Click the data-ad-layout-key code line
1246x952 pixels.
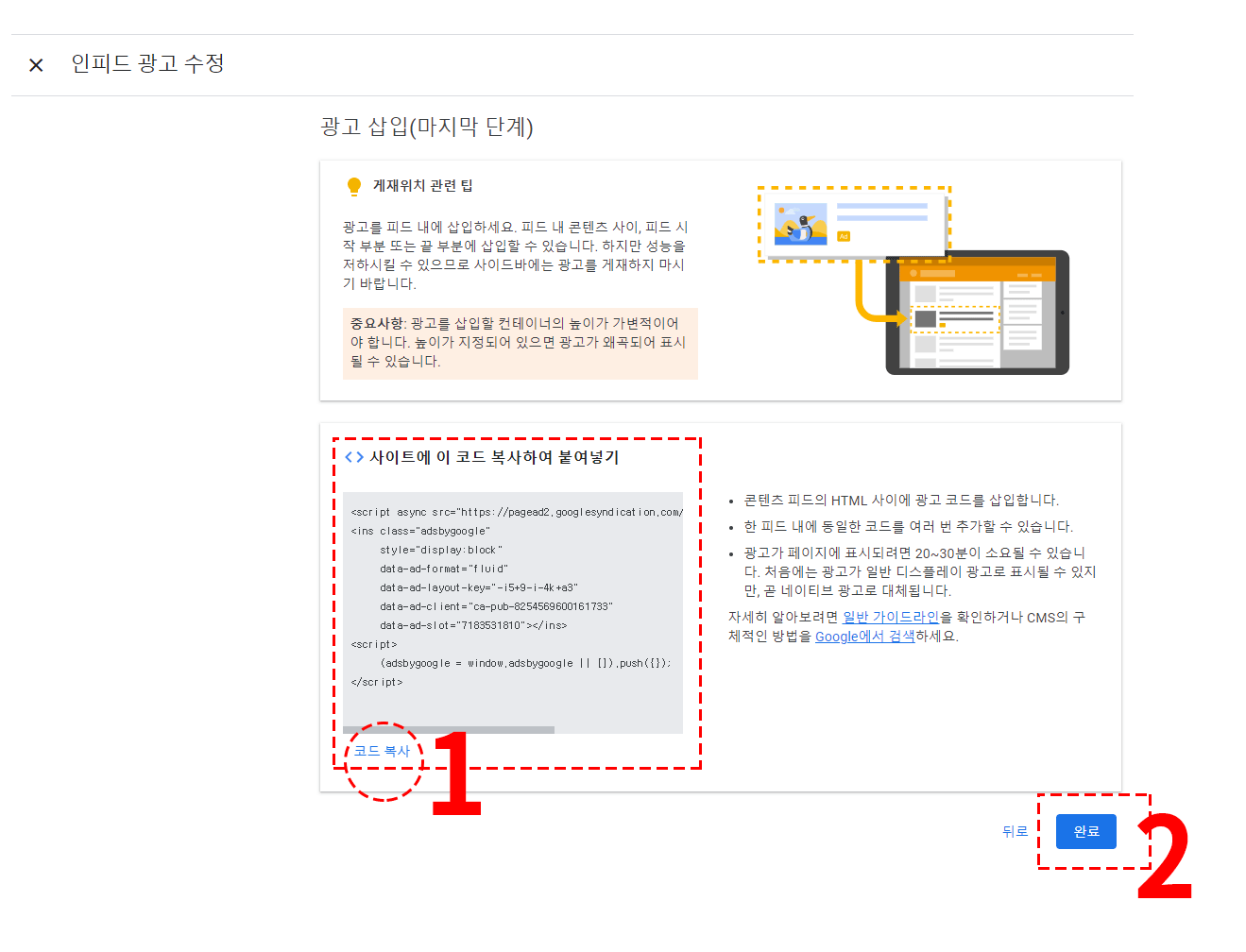pyautogui.click(x=479, y=587)
